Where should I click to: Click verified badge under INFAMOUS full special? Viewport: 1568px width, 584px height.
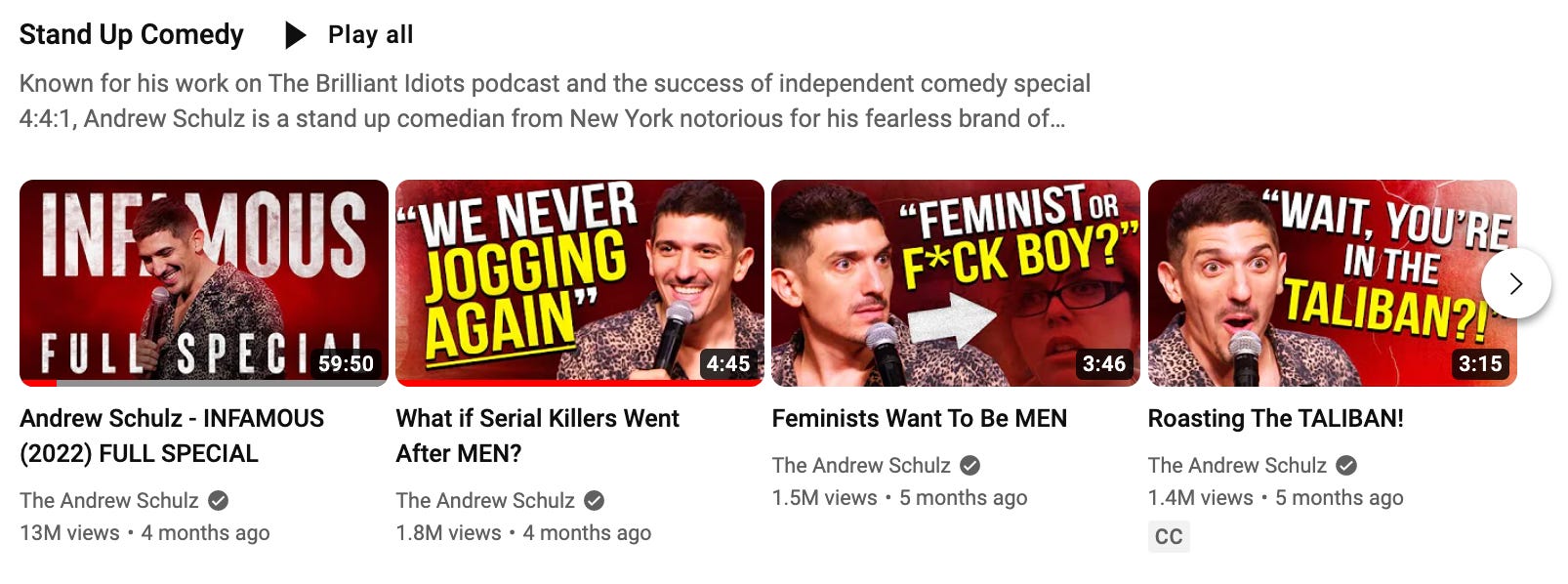point(219,501)
